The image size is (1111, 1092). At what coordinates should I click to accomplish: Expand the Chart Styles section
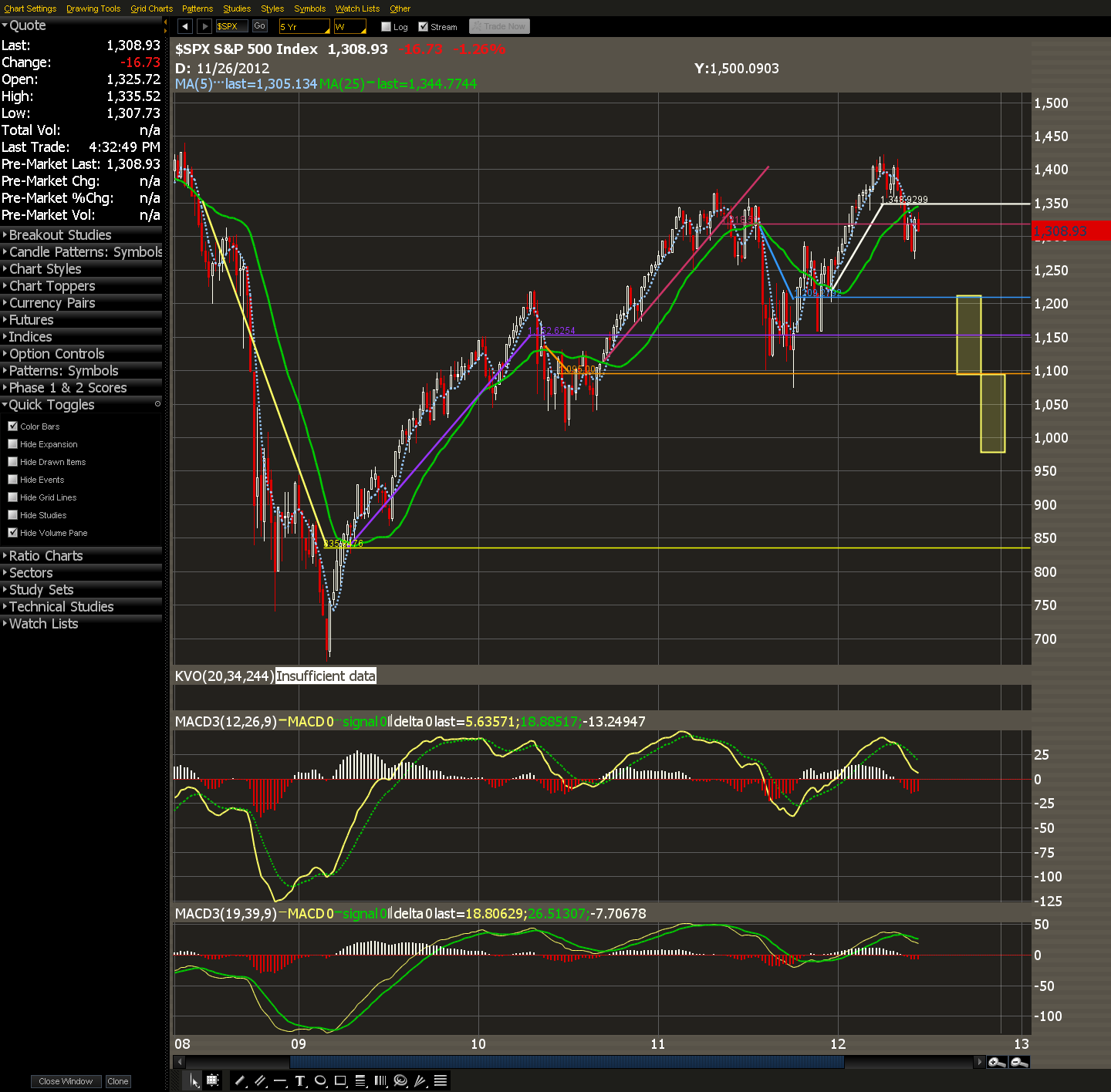point(81,269)
